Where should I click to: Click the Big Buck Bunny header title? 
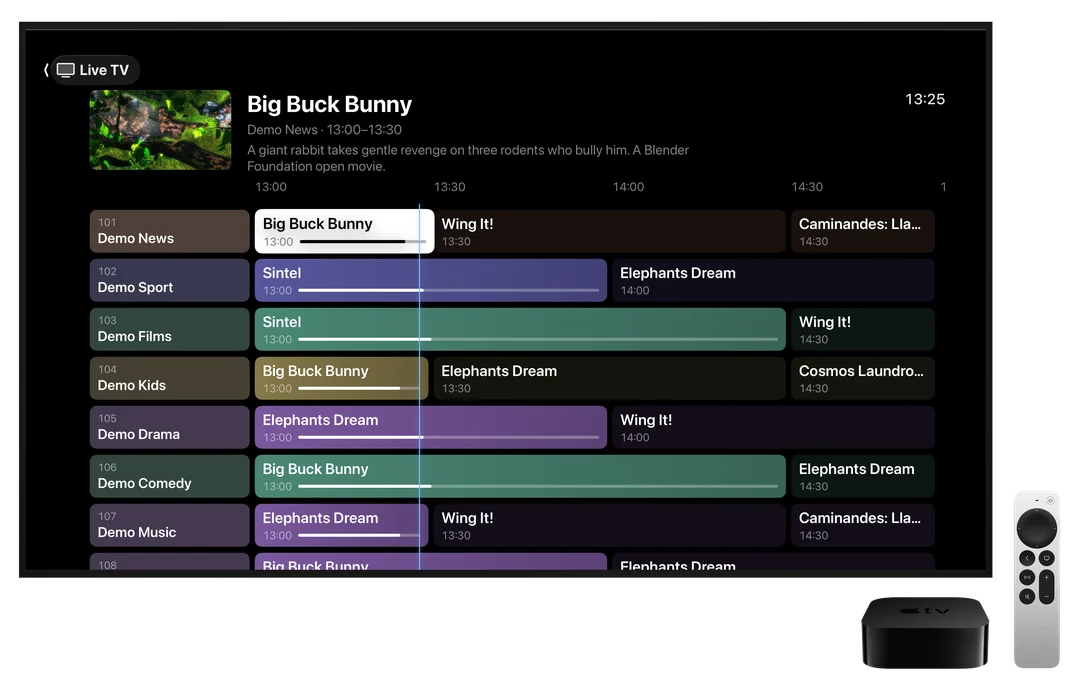tap(329, 104)
